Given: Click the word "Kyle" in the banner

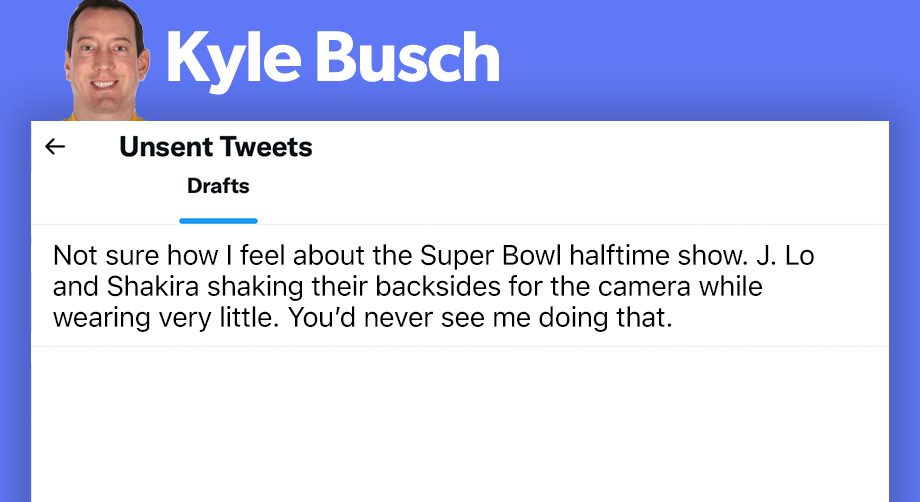Looking at the screenshot, I should click(234, 59).
